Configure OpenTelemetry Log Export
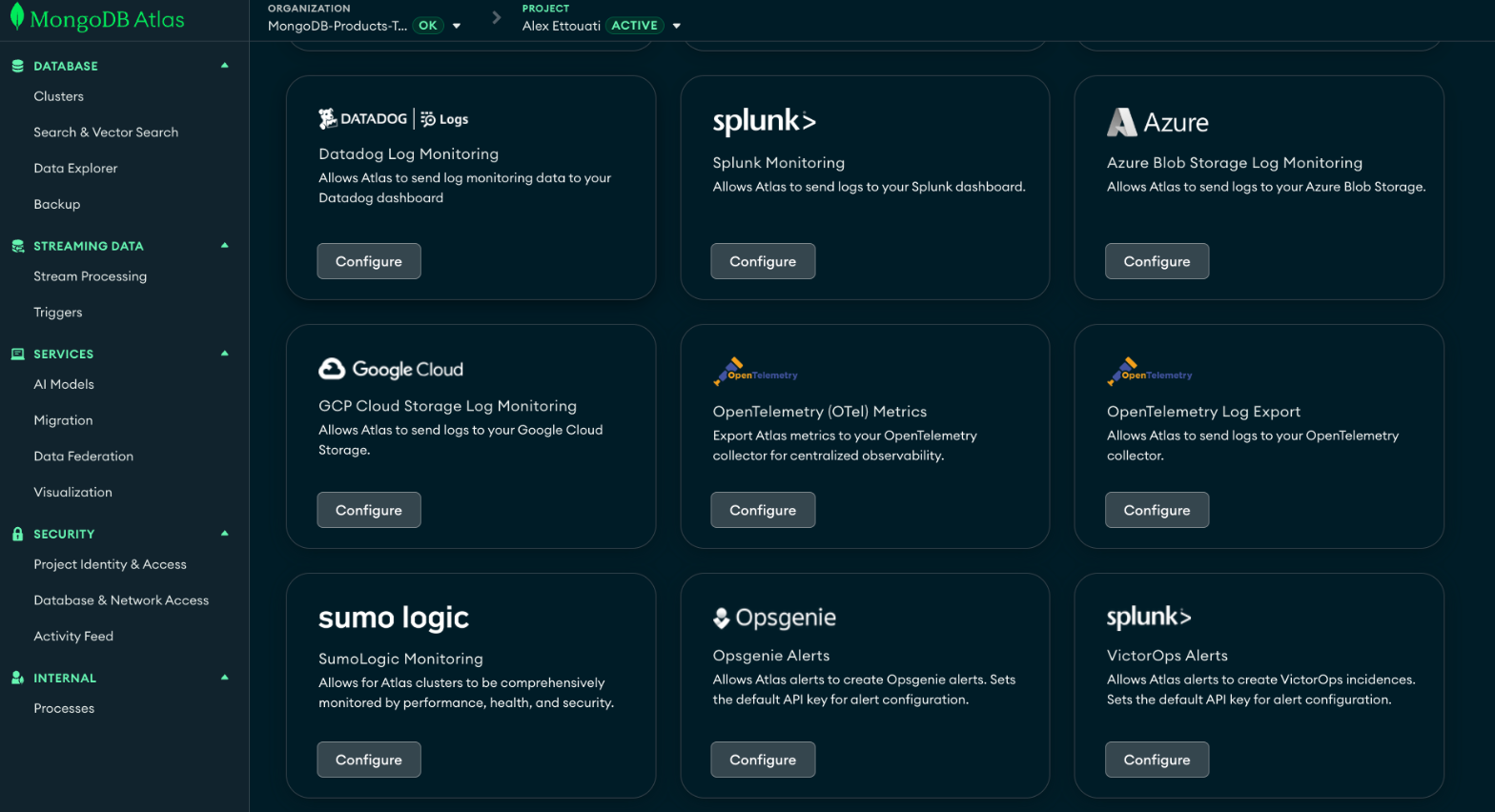 coord(1157,510)
